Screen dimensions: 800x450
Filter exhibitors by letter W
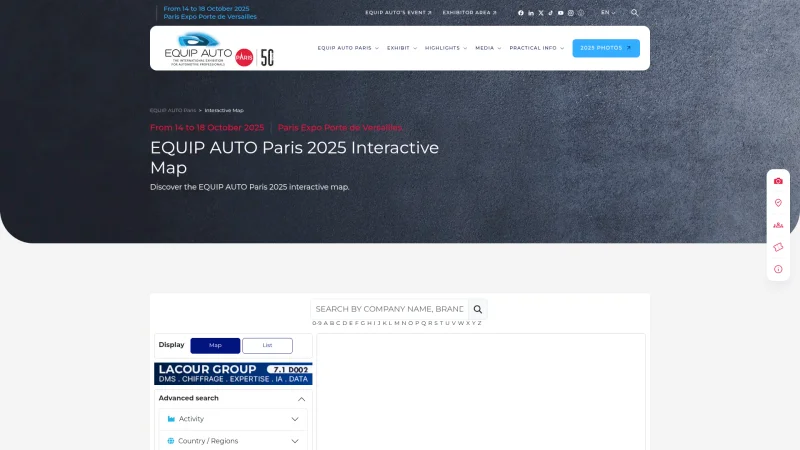461,323
